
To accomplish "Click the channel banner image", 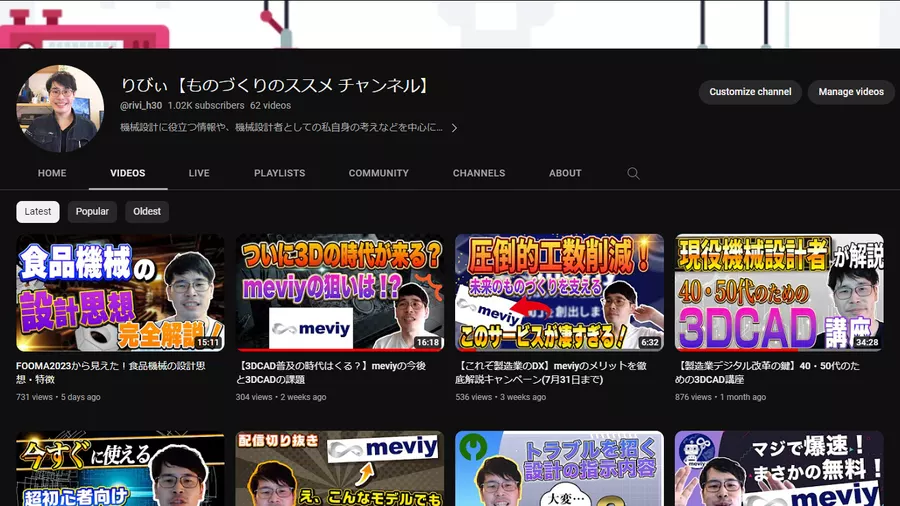I will 450,24.
